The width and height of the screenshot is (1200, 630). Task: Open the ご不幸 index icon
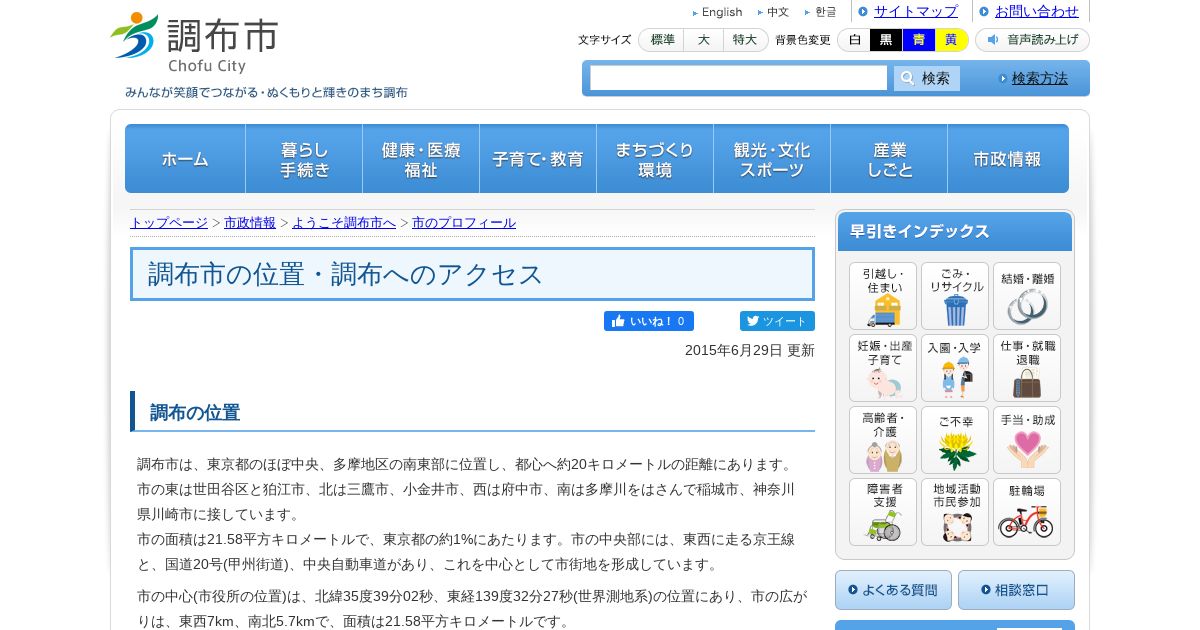(955, 440)
